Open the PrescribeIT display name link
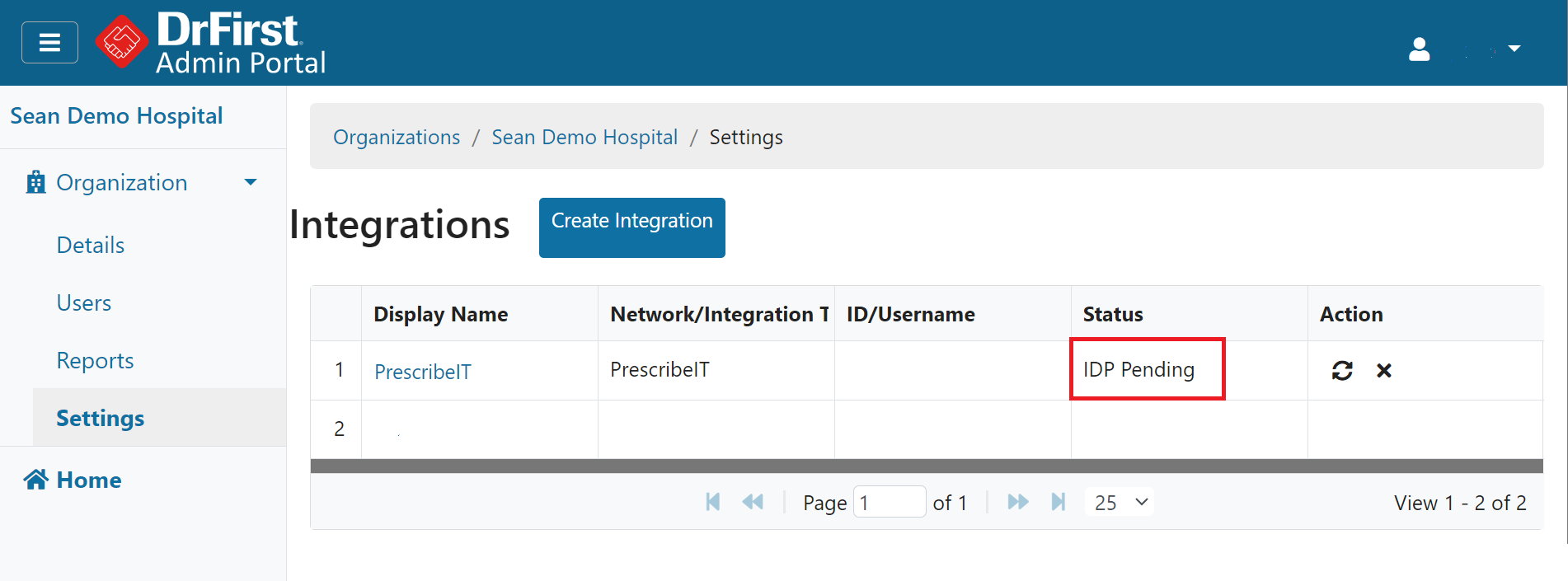This screenshot has width=1568, height=581. 423,372
